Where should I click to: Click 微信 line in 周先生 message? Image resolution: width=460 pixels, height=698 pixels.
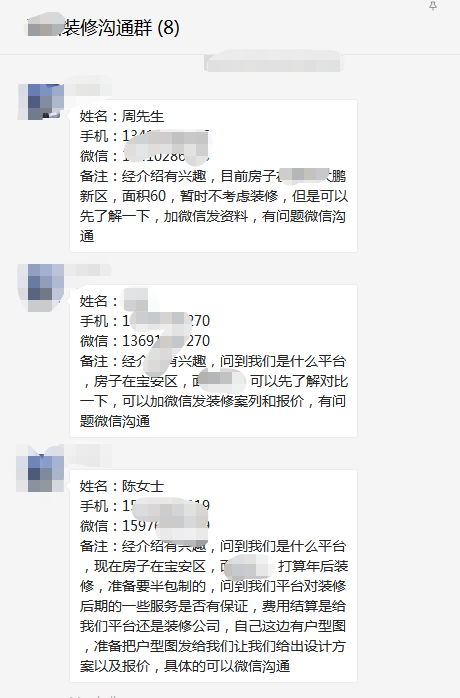pos(145,156)
